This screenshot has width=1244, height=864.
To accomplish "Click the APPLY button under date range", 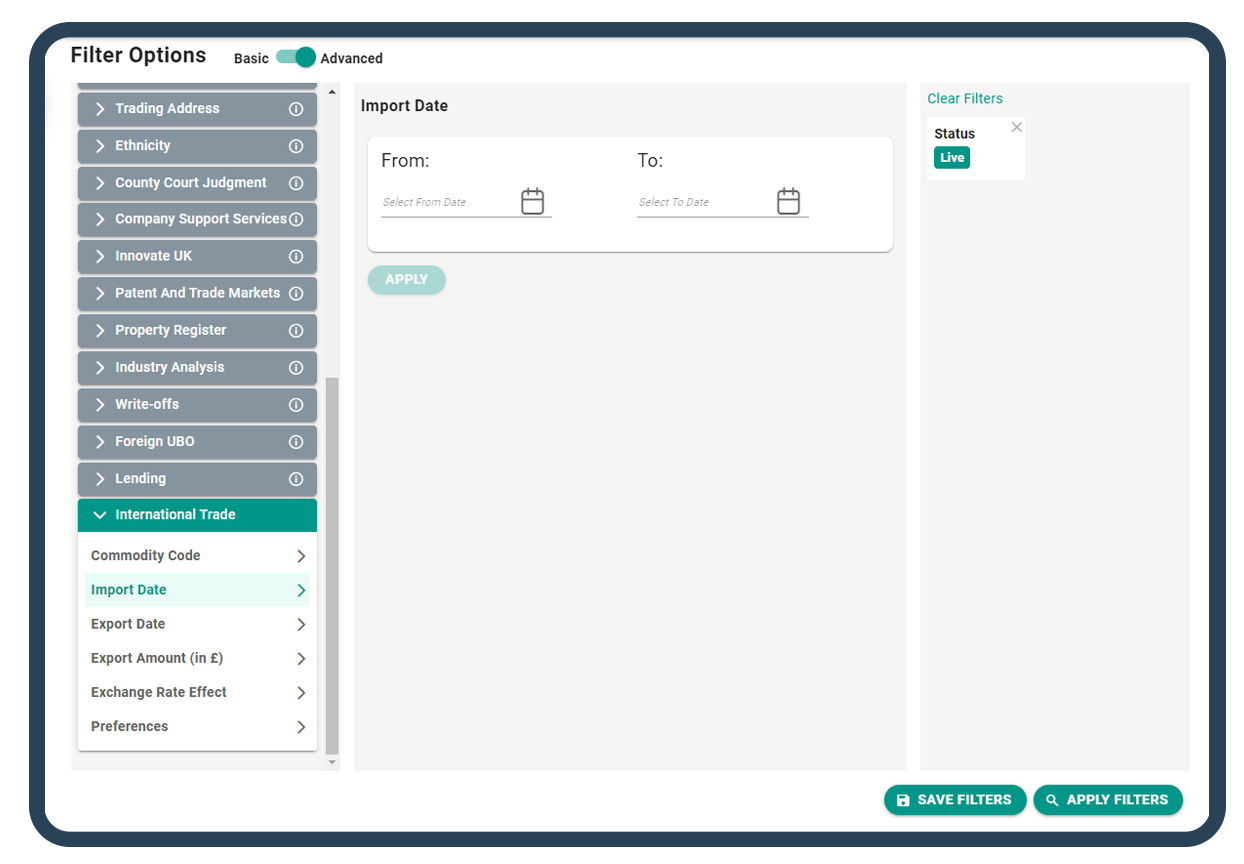I will point(407,280).
